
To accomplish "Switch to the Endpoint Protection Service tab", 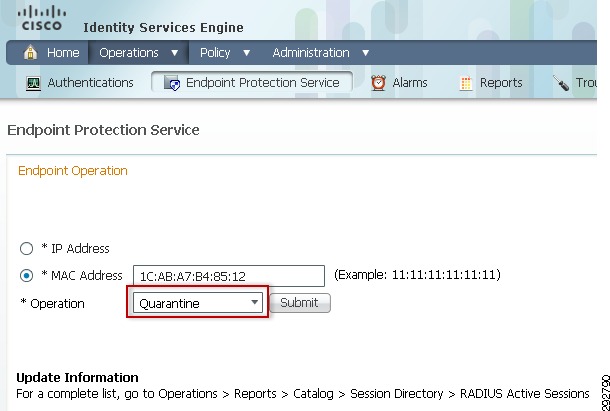I will 252,83.
